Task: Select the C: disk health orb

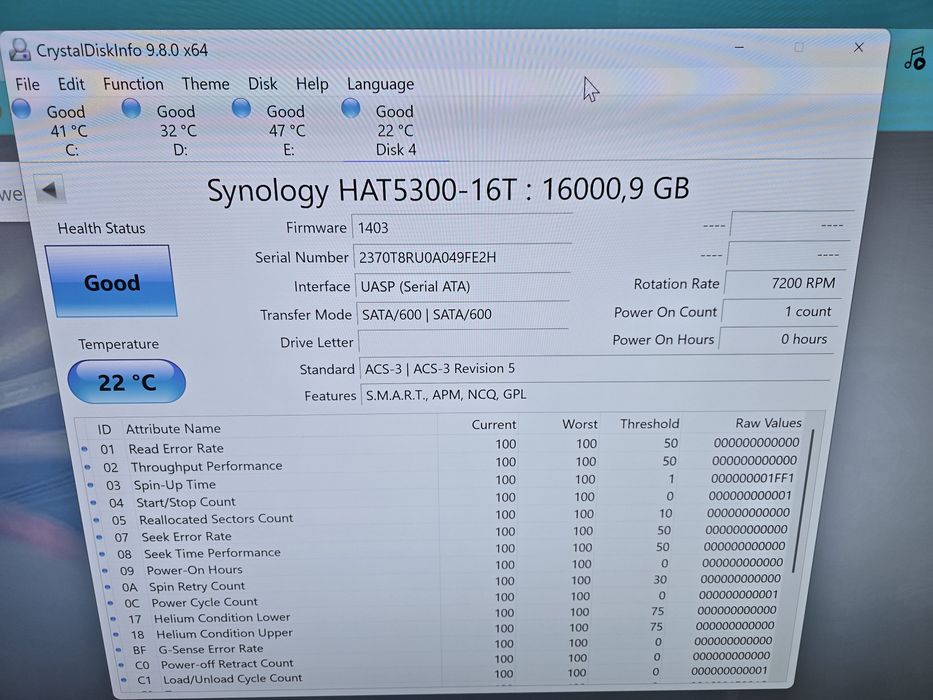Action: [x=21, y=109]
